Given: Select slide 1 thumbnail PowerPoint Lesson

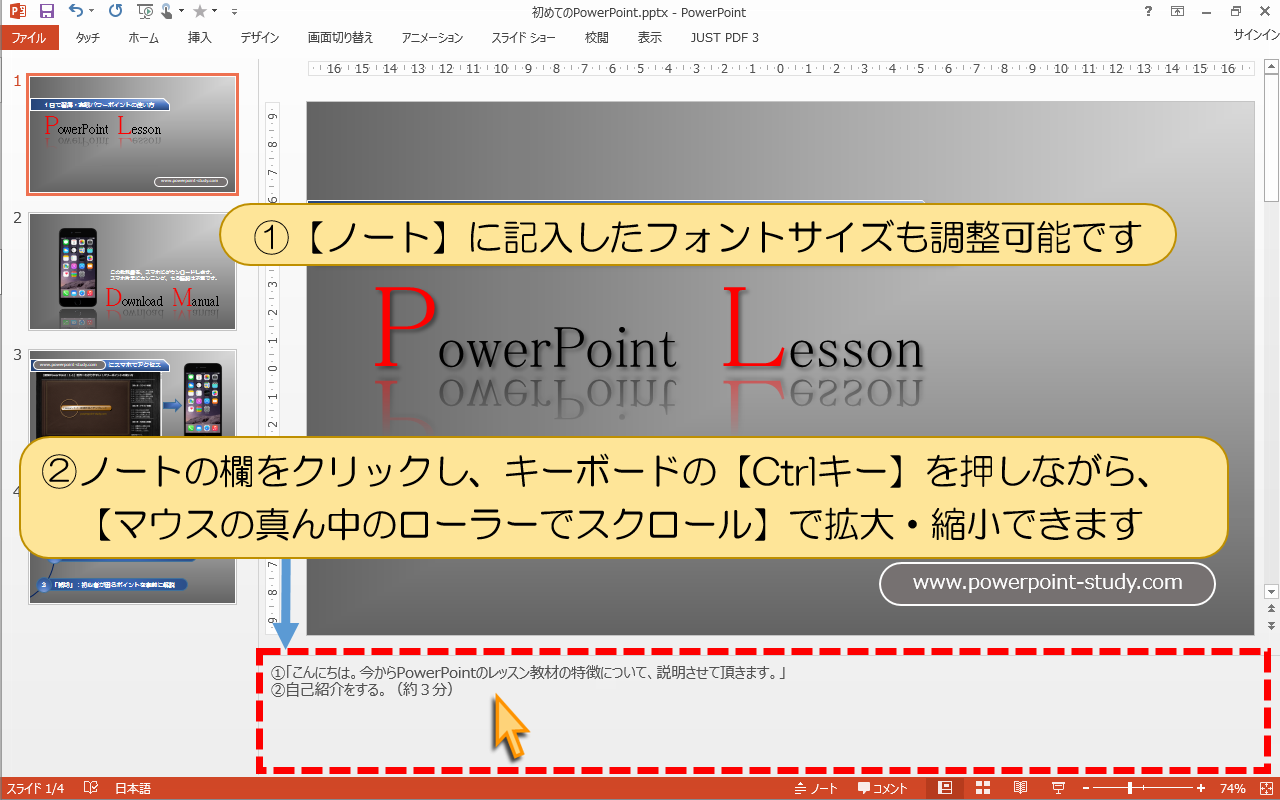Looking at the screenshot, I should (x=133, y=134).
